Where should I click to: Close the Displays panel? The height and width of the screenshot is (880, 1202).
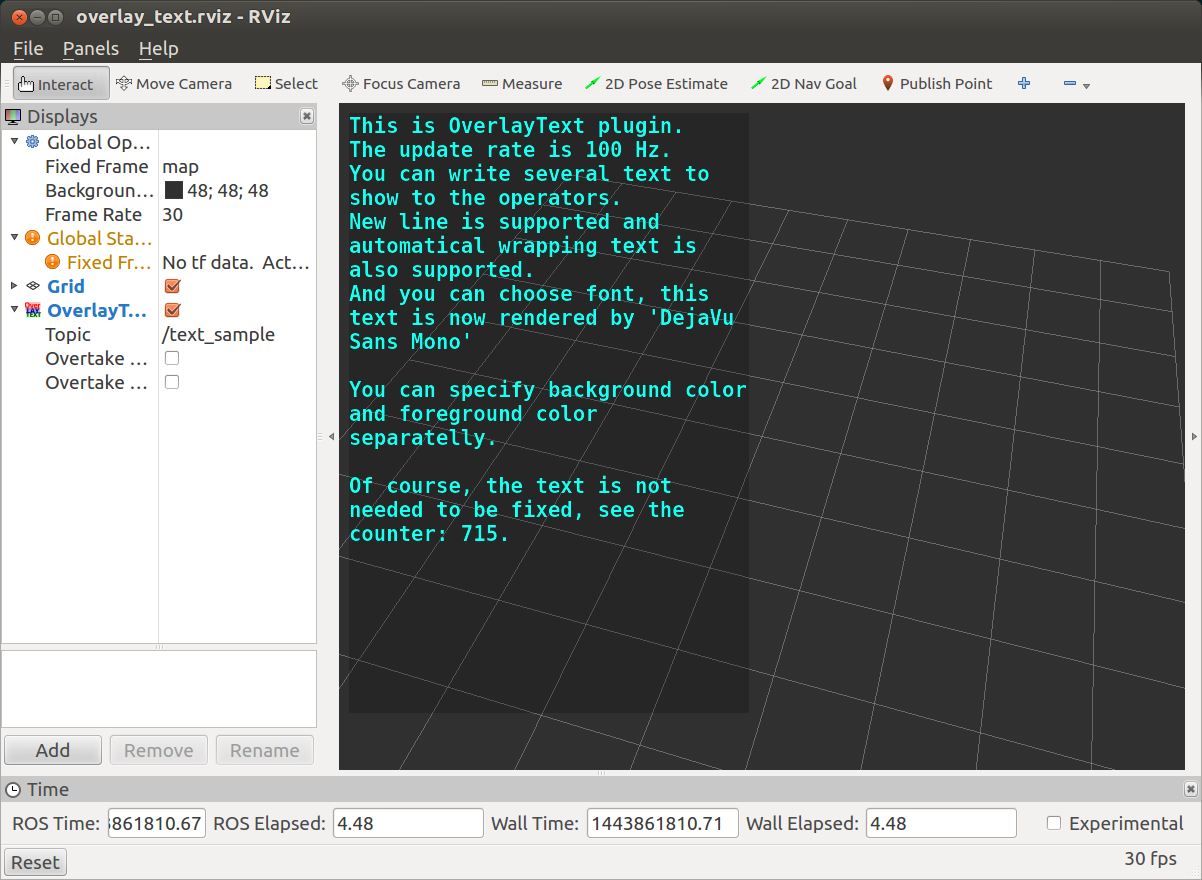point(307,117)
